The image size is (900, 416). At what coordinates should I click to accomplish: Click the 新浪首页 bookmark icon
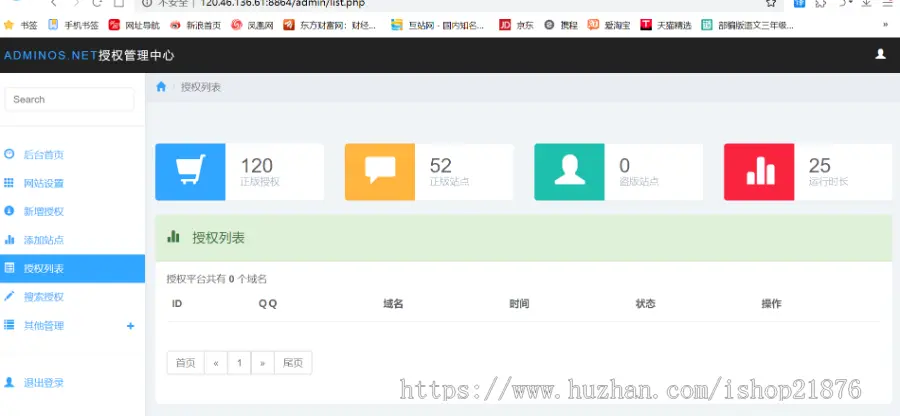coord(175,25)
